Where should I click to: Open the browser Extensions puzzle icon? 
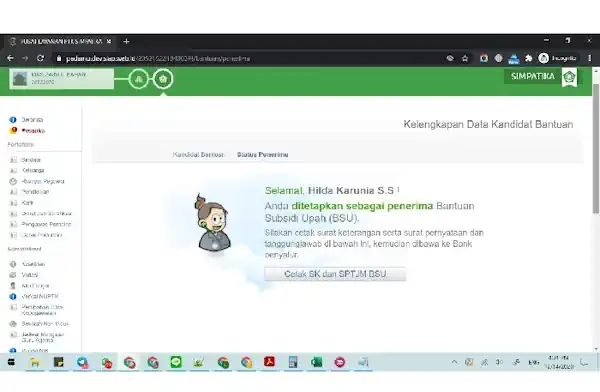[x=528, y=58]
